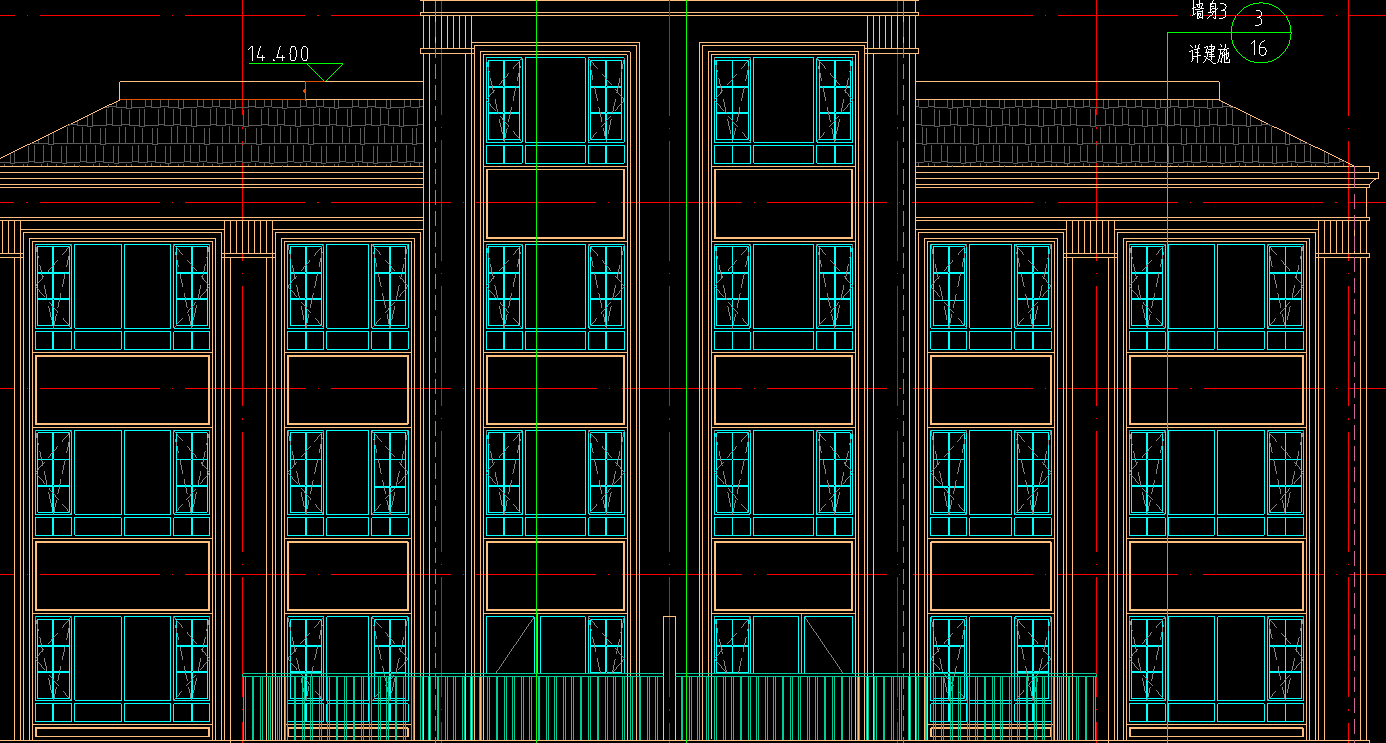Select the 墙身3 annotation label

pyautogui.click(x=1208, y=11)
